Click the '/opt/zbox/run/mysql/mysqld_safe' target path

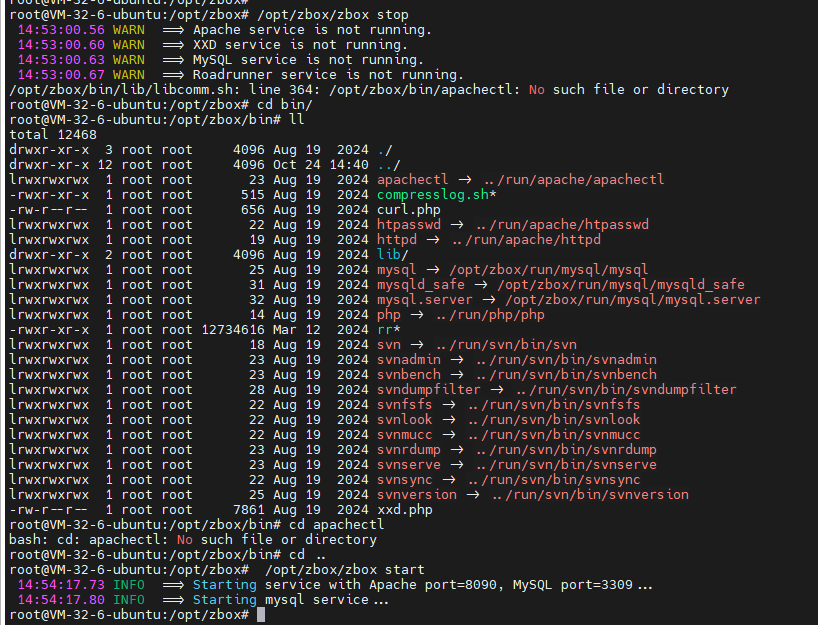[x=621, y=285]
